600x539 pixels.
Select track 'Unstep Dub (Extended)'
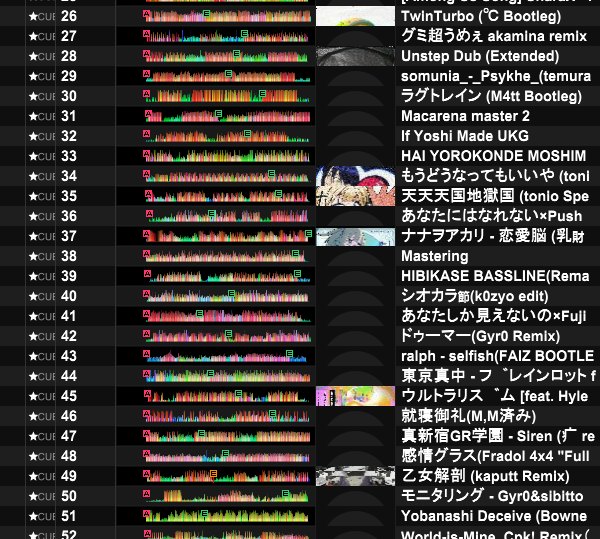pos(480,56)
